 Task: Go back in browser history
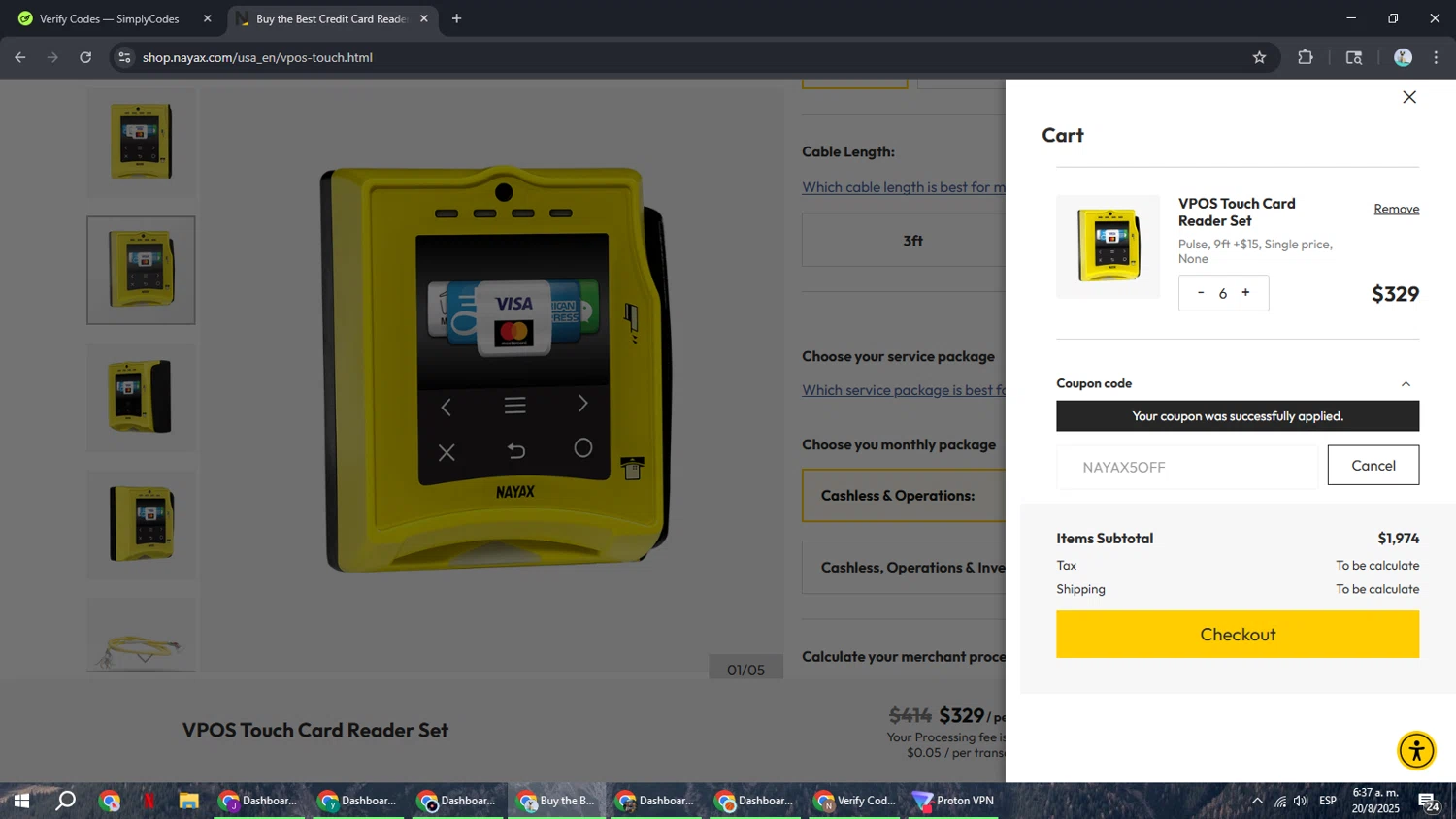click(20, 57)
